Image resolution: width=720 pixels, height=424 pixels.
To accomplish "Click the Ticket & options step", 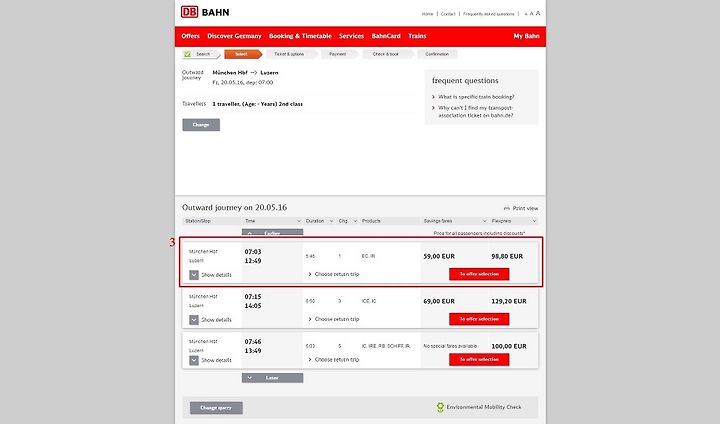I will 290,54.
